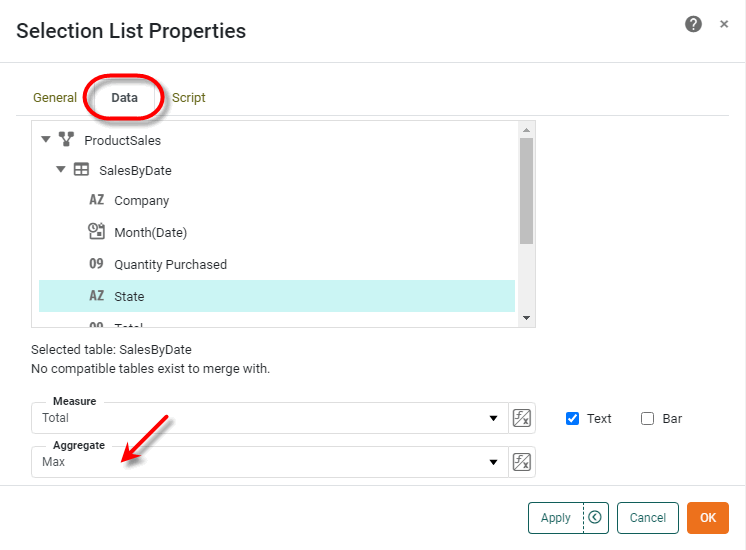The image size is (746, 550).
Task: Click the AZ string icon beside Company
Action: tap(97, 200)
